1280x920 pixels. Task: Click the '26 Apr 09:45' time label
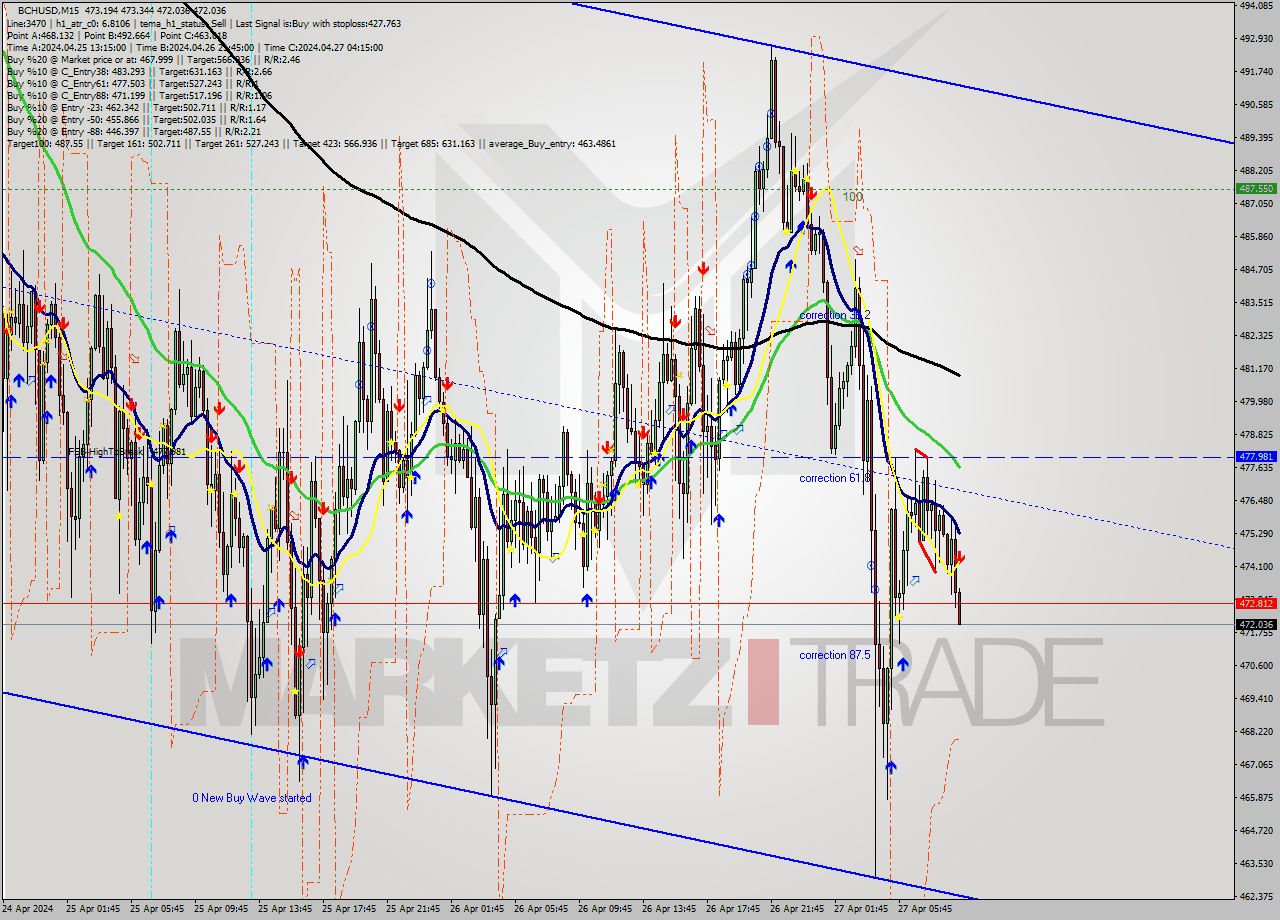tap(606, 910)
